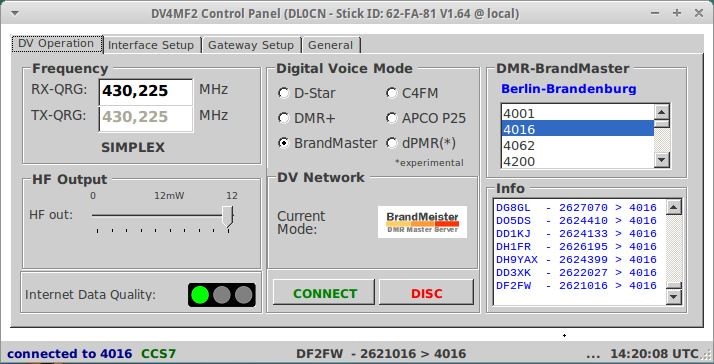
Task: Open the Interface Setup tab
Action: point(151,45)
